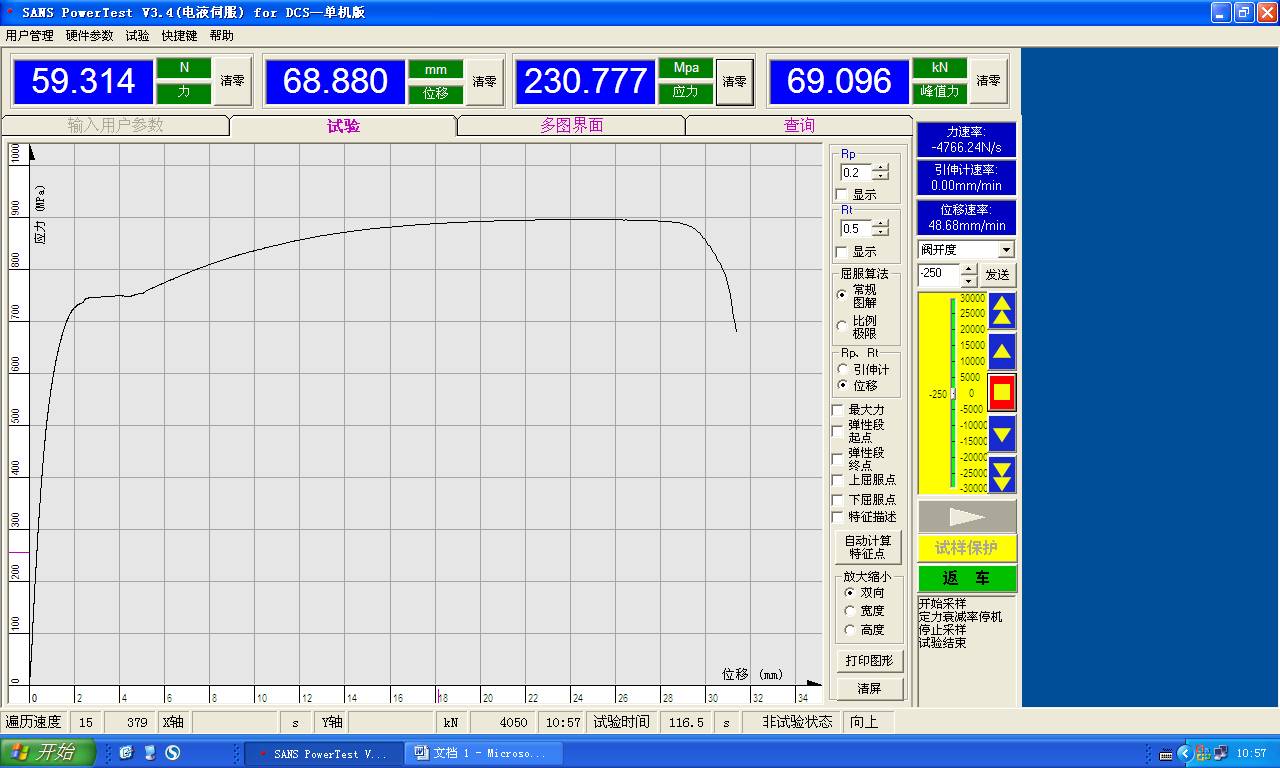1280x768 pixels.
Task: Open the 阀开度 control mode dropdown
Action: [1005, 249]
